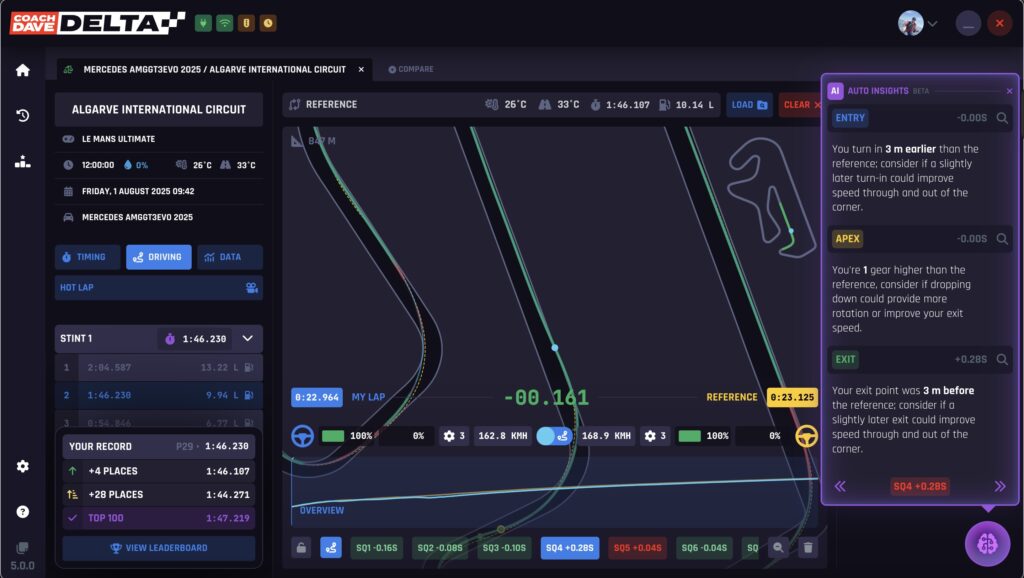Go to next insight with double-arrow
The height and width of the screenshot is (578, 1024).
click(999, 486)
